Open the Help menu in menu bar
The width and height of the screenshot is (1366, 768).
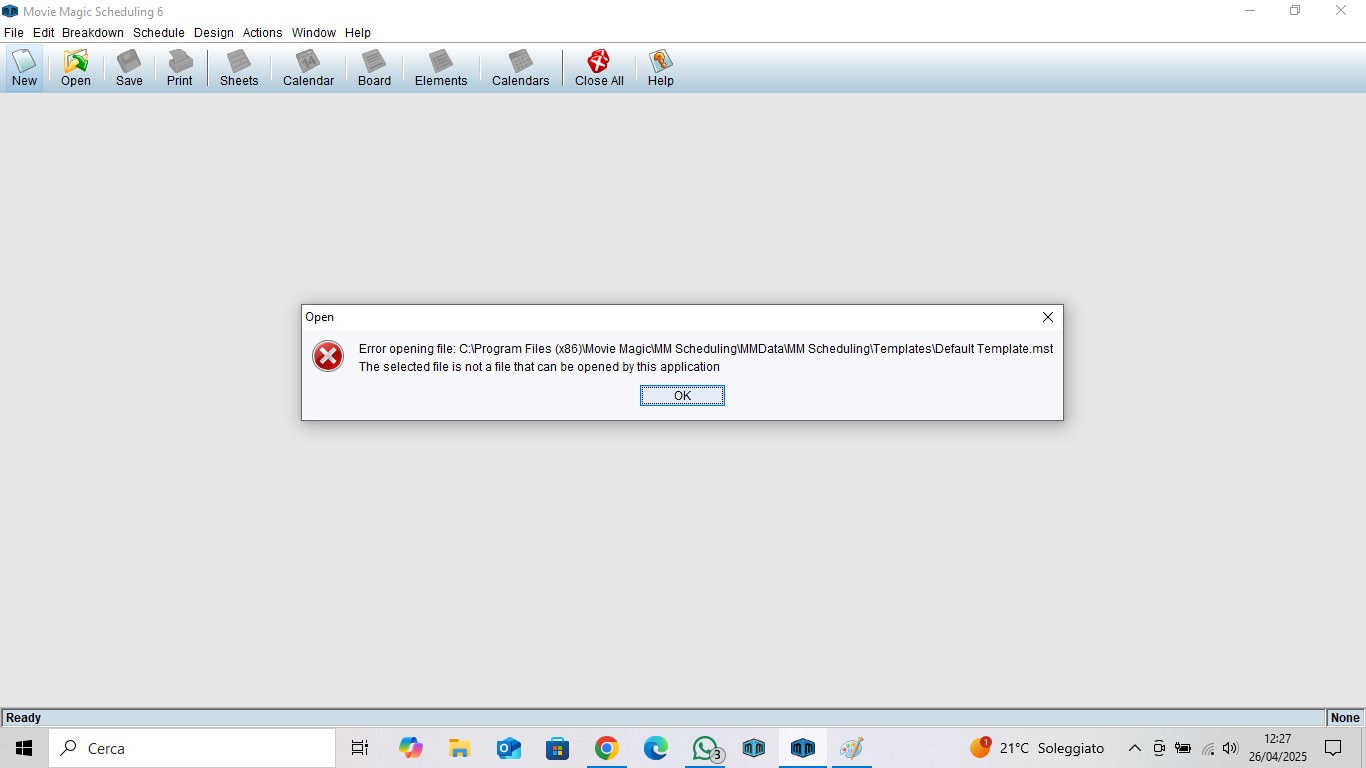coord(358,33)
